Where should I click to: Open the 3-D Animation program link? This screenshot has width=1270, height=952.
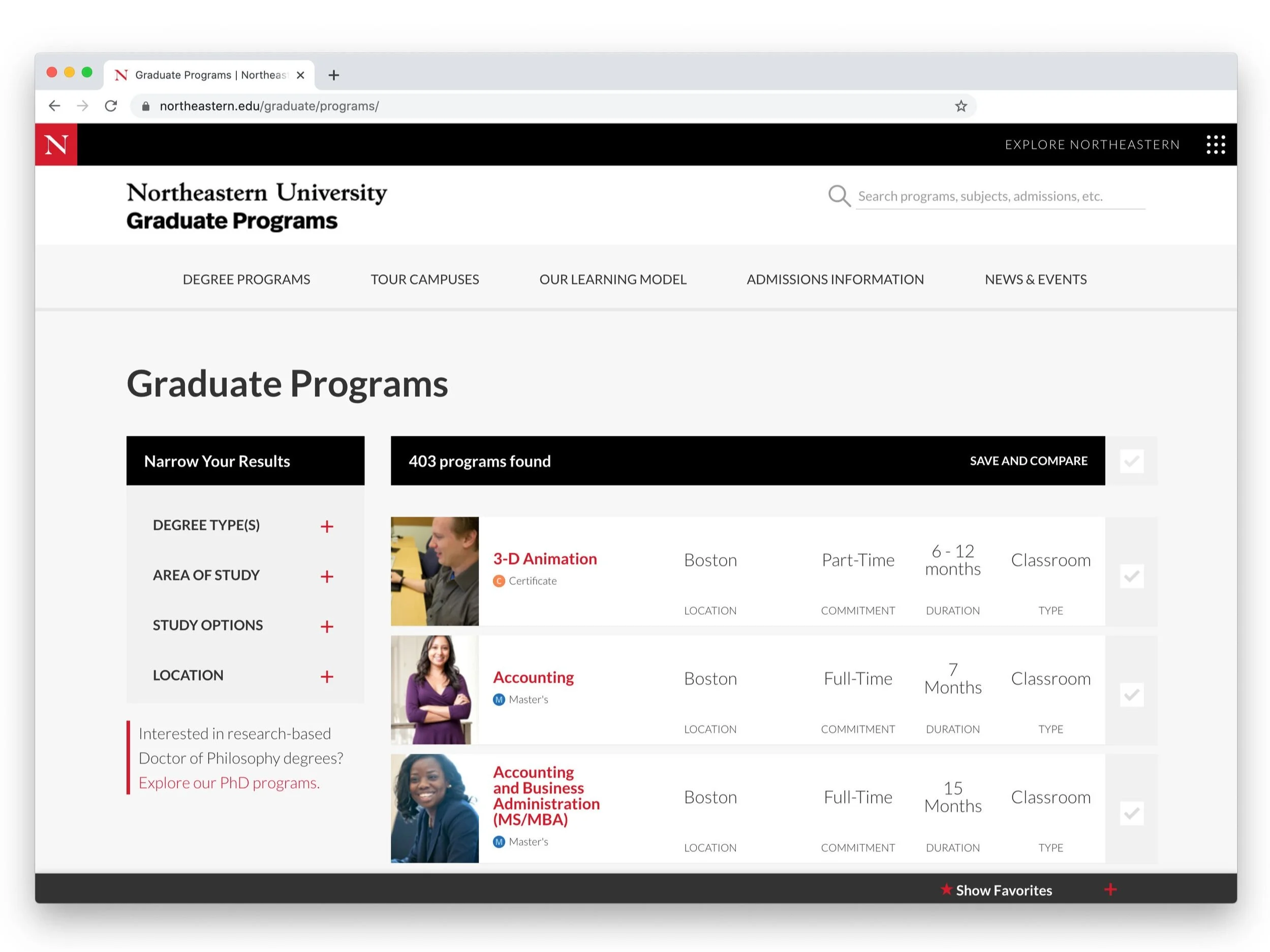[544, 559]
